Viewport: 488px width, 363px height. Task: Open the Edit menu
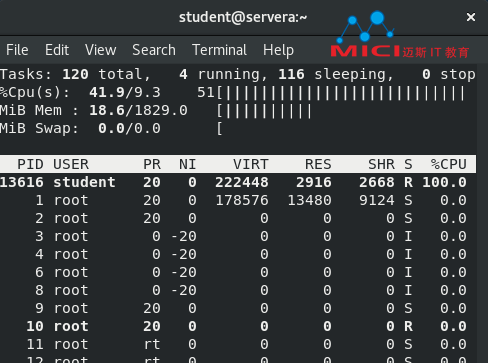pos(57,50)
